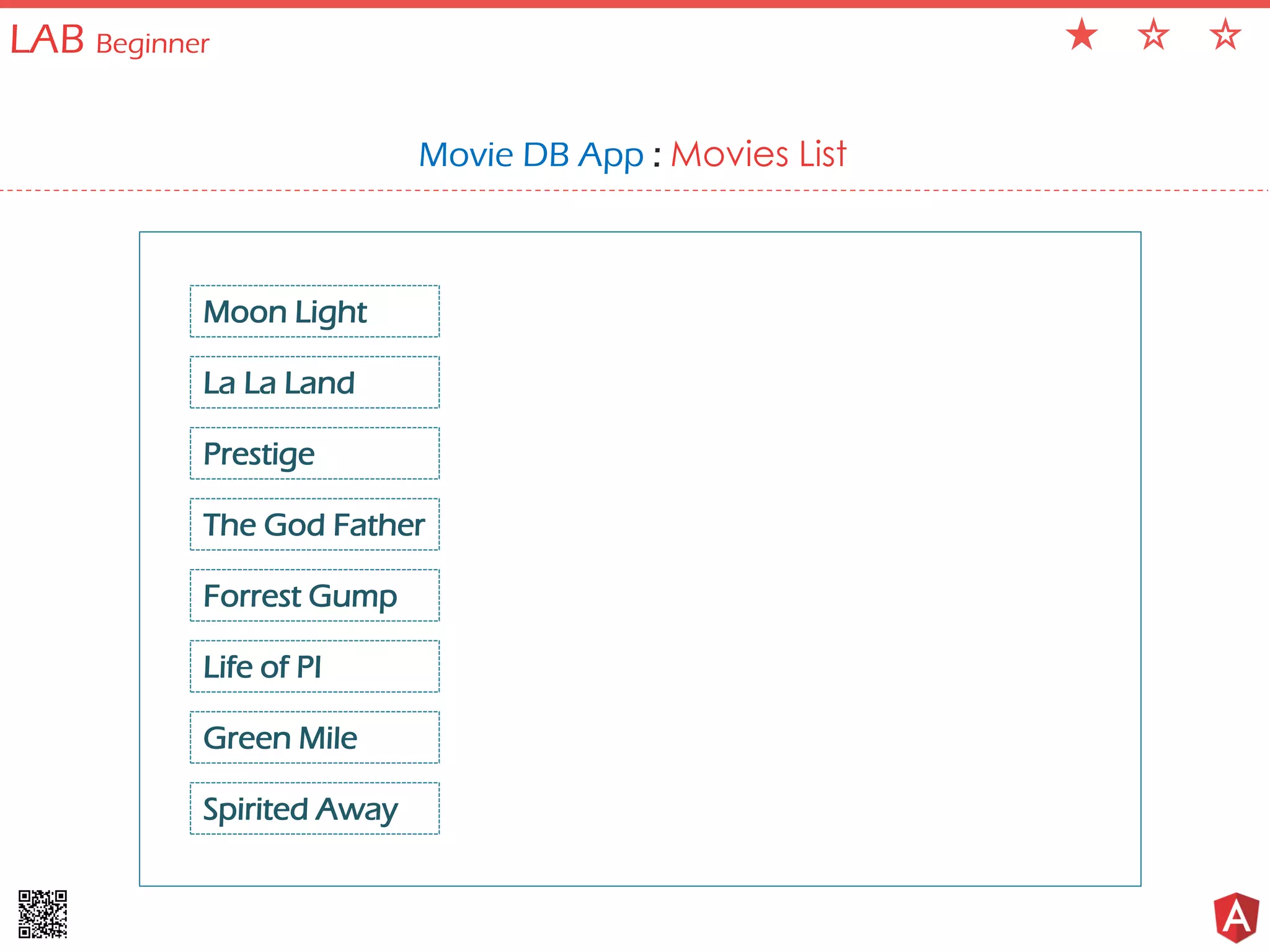Click the filled first difficulty star
Screen dimensions: 1270x952
[x=1081, y=34]
